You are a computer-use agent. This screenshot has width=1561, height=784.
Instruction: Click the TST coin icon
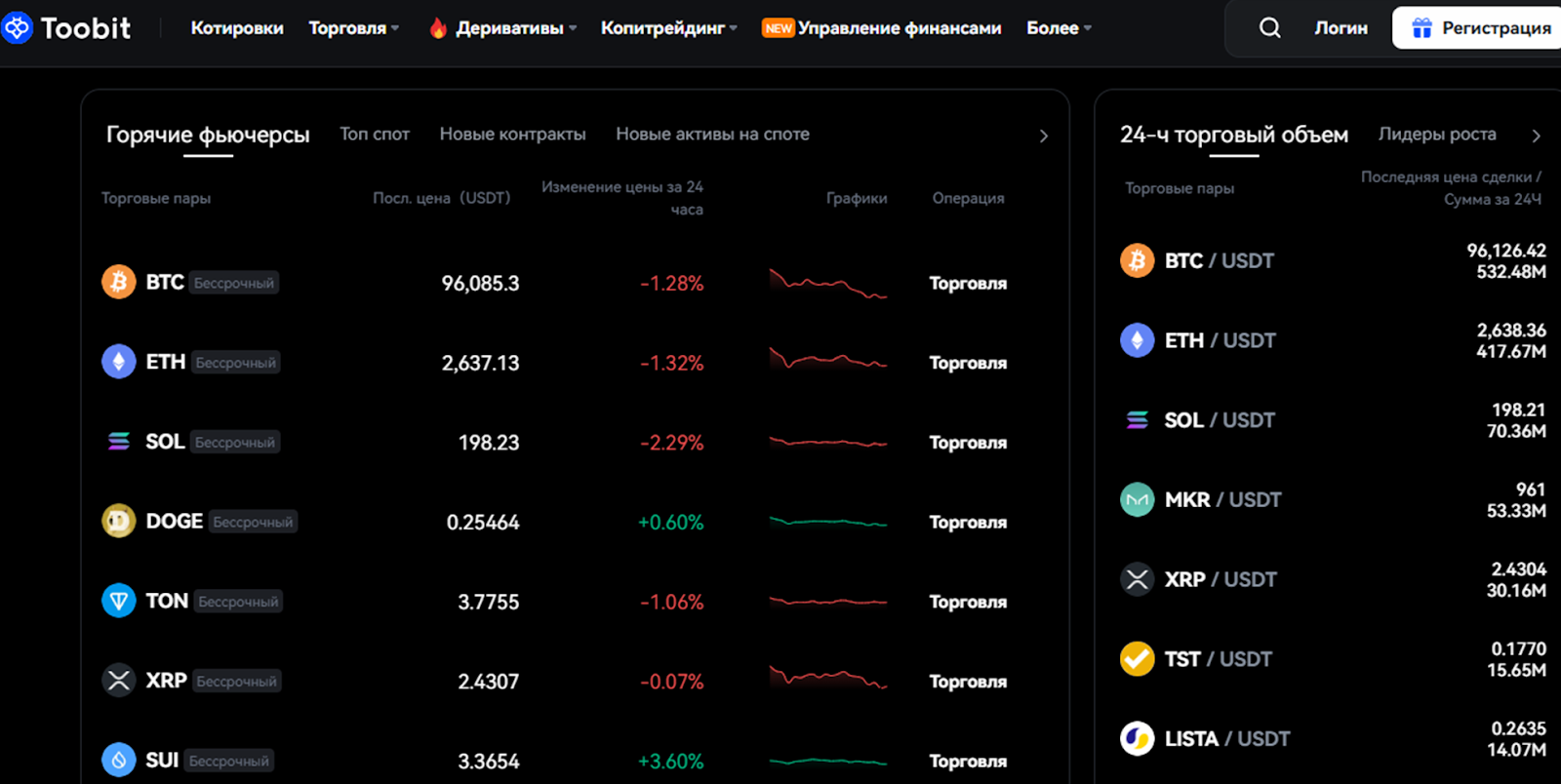point(1137,659)
